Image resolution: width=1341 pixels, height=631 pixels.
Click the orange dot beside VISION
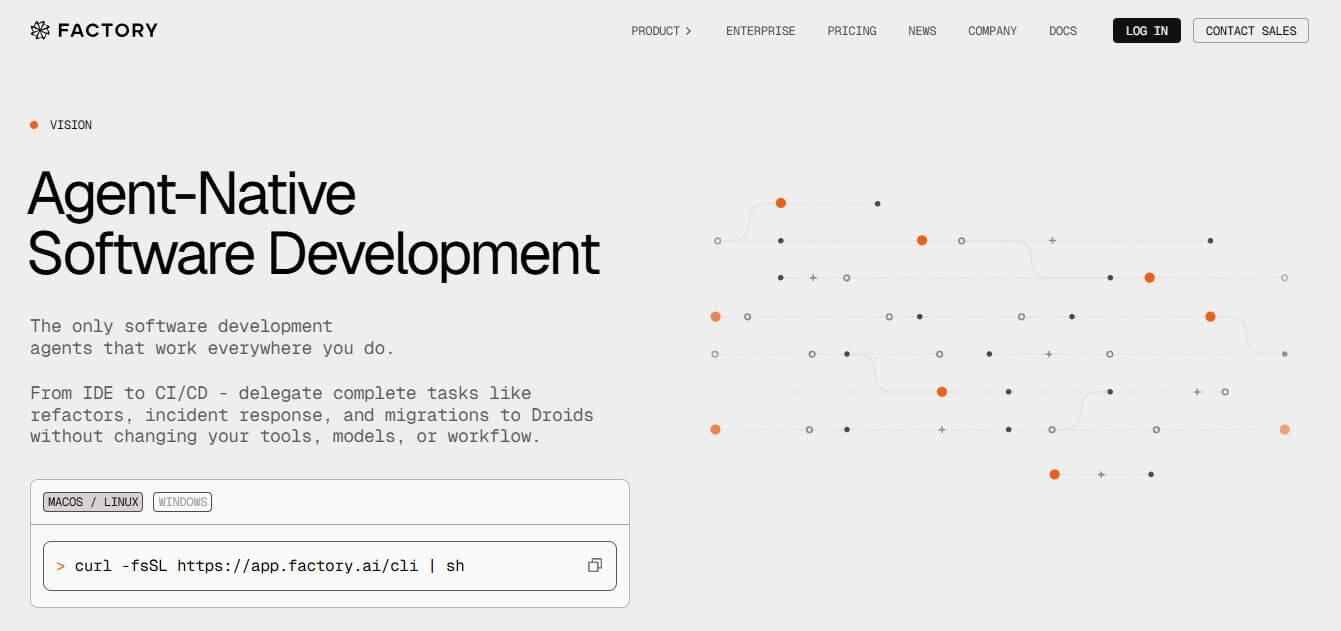tap(34, 125)
